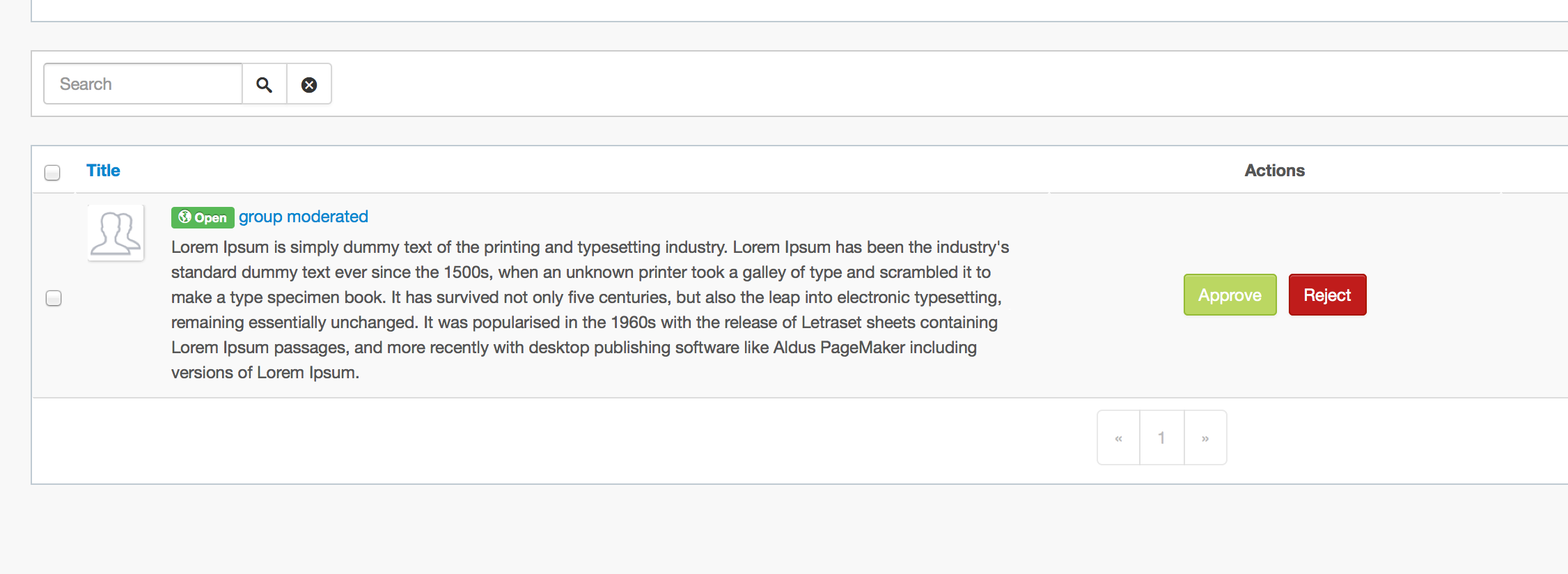Click the text 'versions of Lorem Ipsum.'
The height and width of the screenshot is (574, 1568).
(265, 373)
